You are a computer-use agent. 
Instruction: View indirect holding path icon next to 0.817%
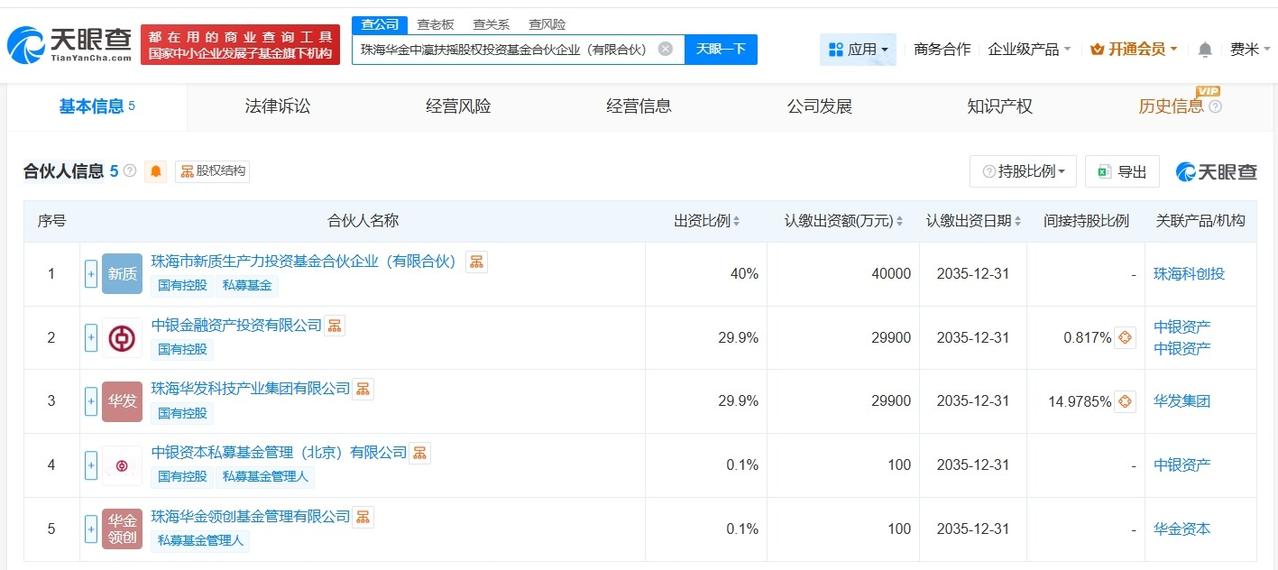(x=1125, y=338)
